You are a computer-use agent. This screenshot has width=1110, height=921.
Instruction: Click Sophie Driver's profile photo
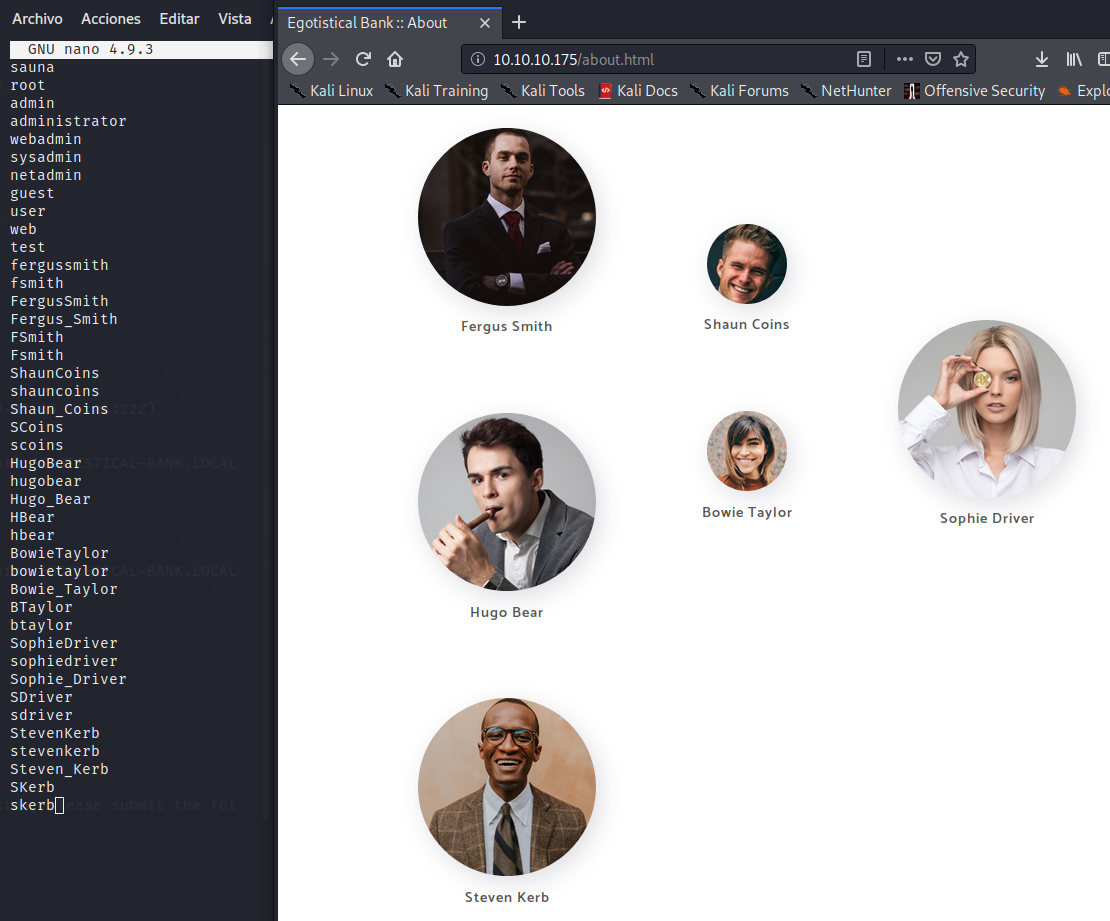pos(986,409)
